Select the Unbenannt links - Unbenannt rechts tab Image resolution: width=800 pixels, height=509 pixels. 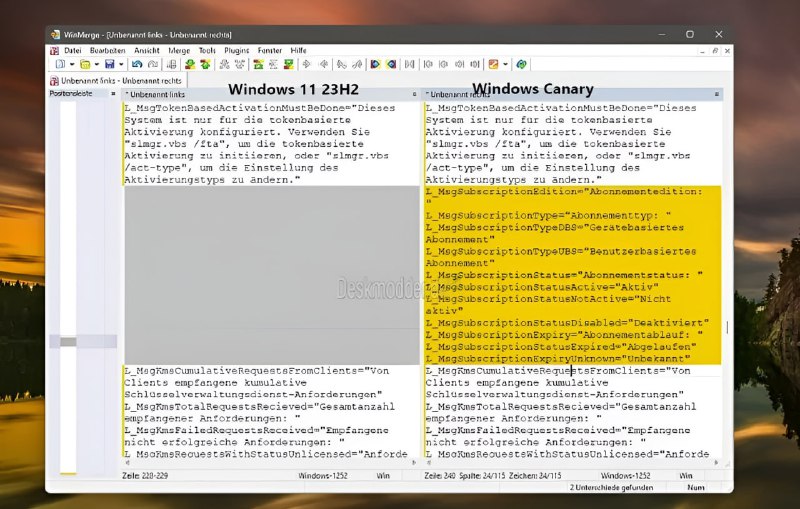115,80
